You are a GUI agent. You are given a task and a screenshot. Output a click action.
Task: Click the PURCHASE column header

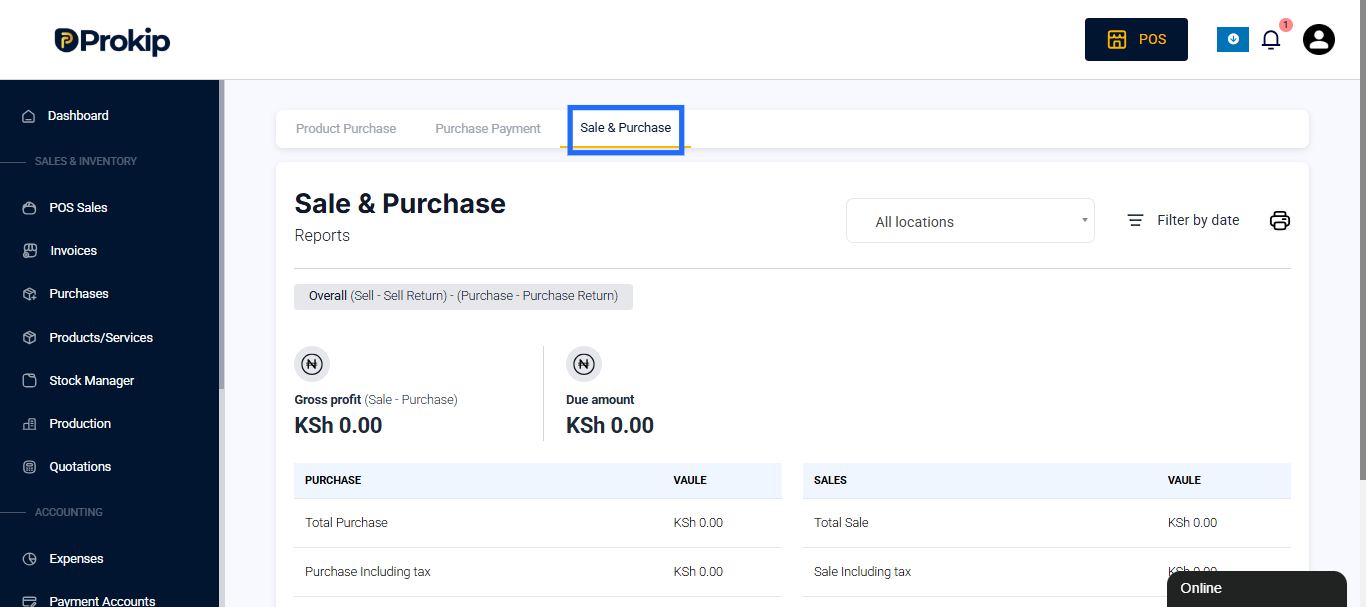(x=333, y=481)
